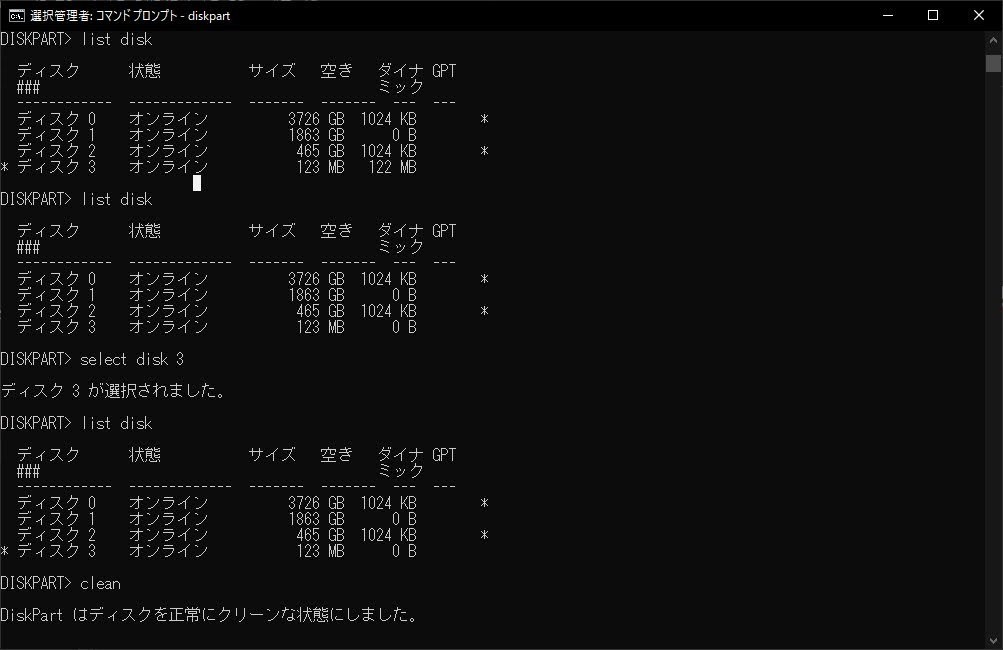Click the window title text ending in 'diskpart'
The width and height of the screenshot is (1003, 650).
tap(130, 15)
